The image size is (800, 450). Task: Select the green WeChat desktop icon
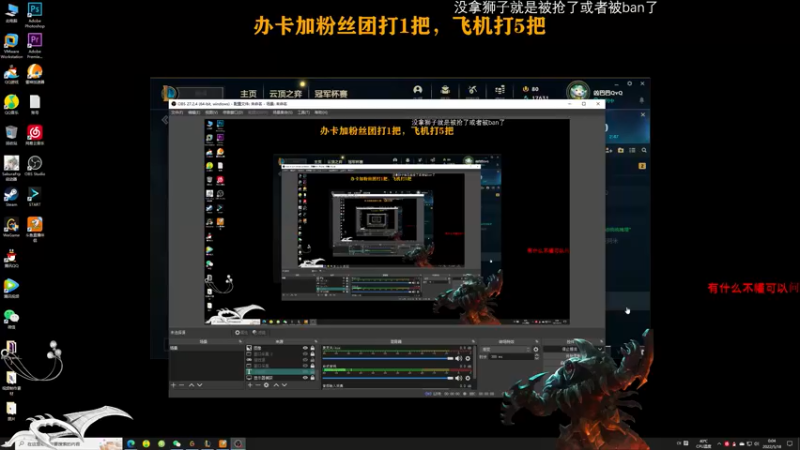[11, 319]
